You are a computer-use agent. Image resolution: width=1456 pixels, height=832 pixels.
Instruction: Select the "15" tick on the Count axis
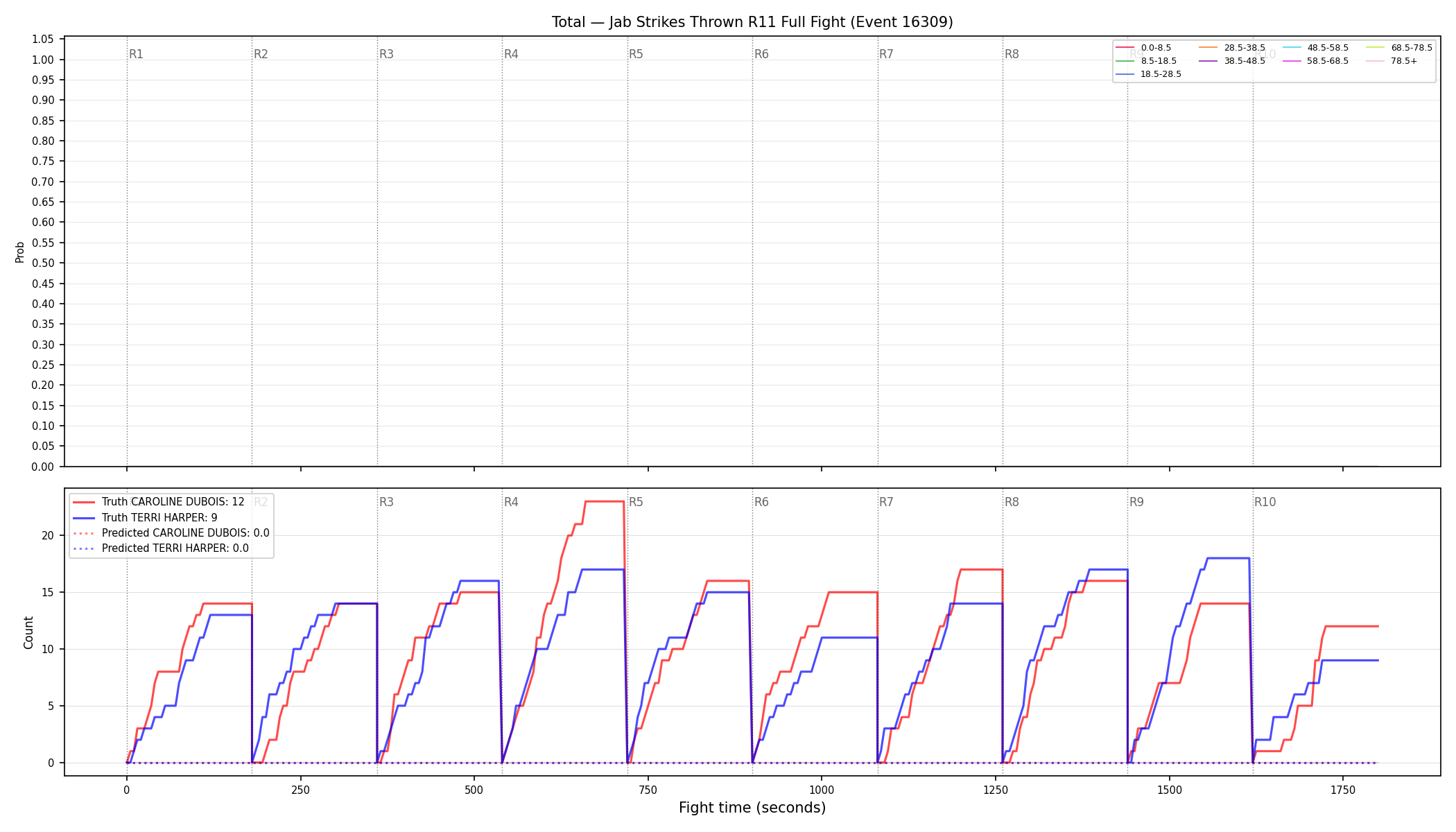pyautogui.click(x=48, y=592)
